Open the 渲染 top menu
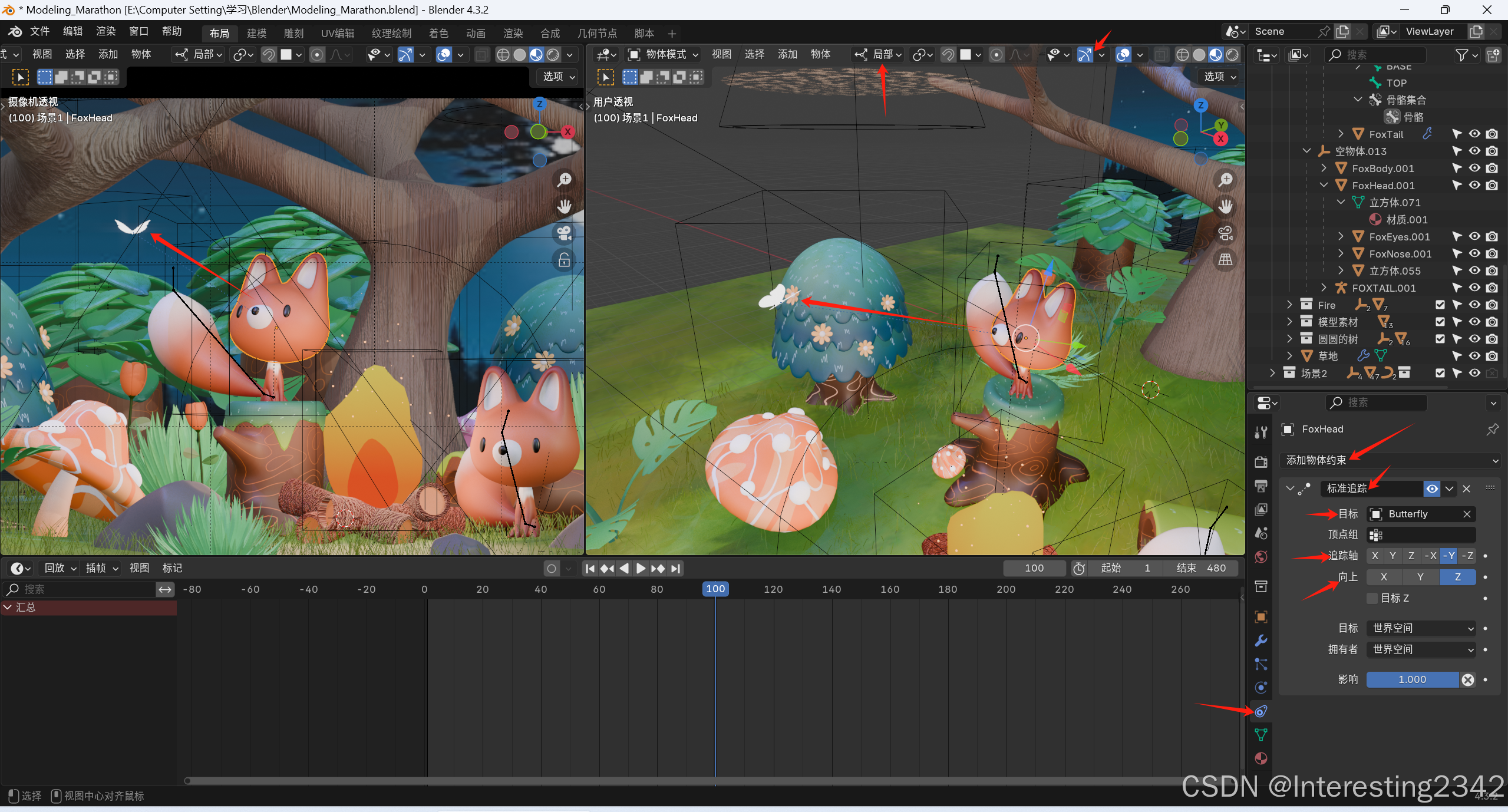1508x812 pixels. [x=105, y=31]
